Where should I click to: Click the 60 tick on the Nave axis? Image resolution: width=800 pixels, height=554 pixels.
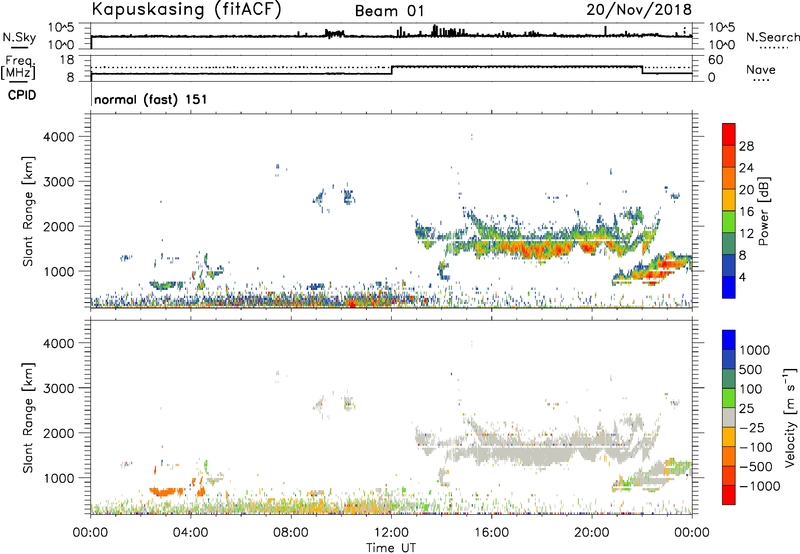[716, 60]
